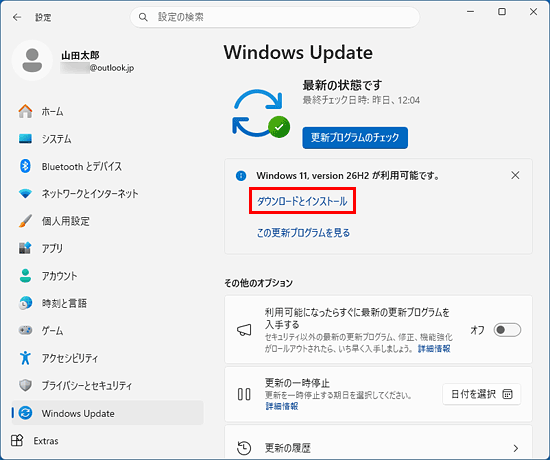Click the 設定の検索 search field
This screenshot has height=460, width=550.
click(x=275, y=17)
